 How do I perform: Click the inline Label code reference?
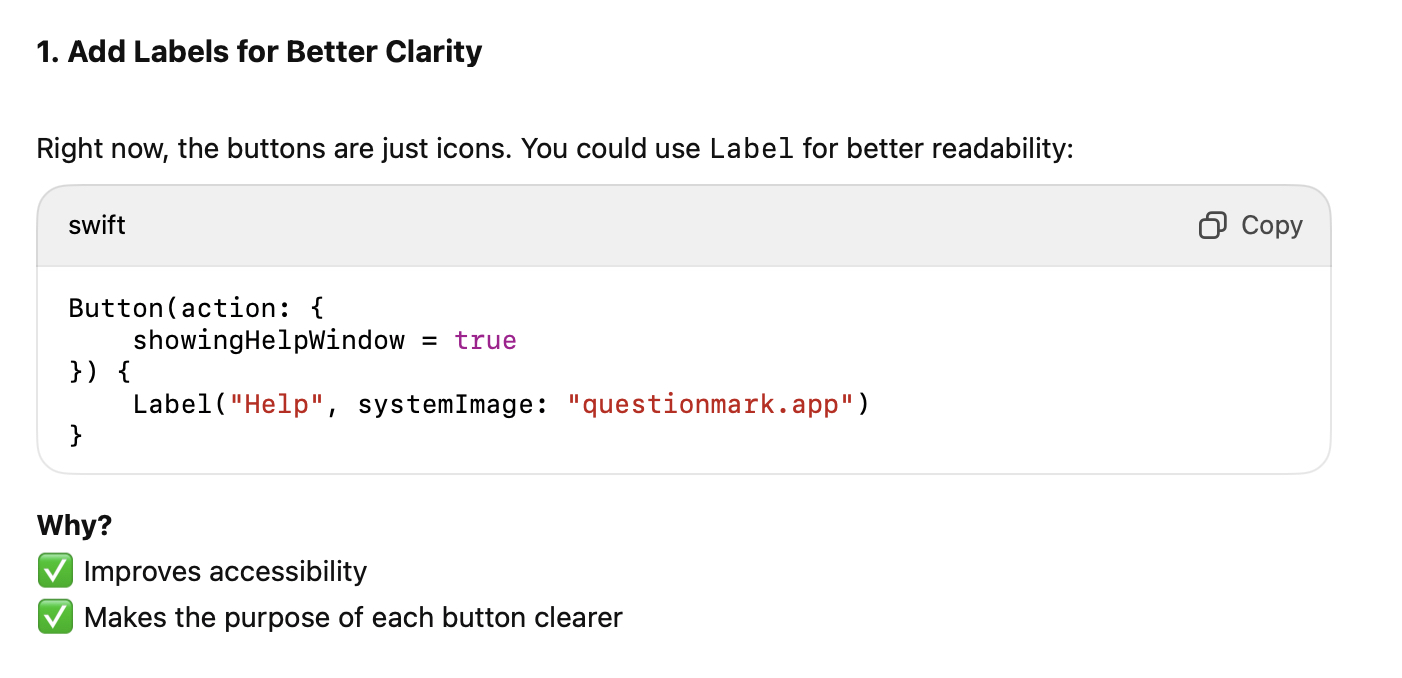coord(753,148)
